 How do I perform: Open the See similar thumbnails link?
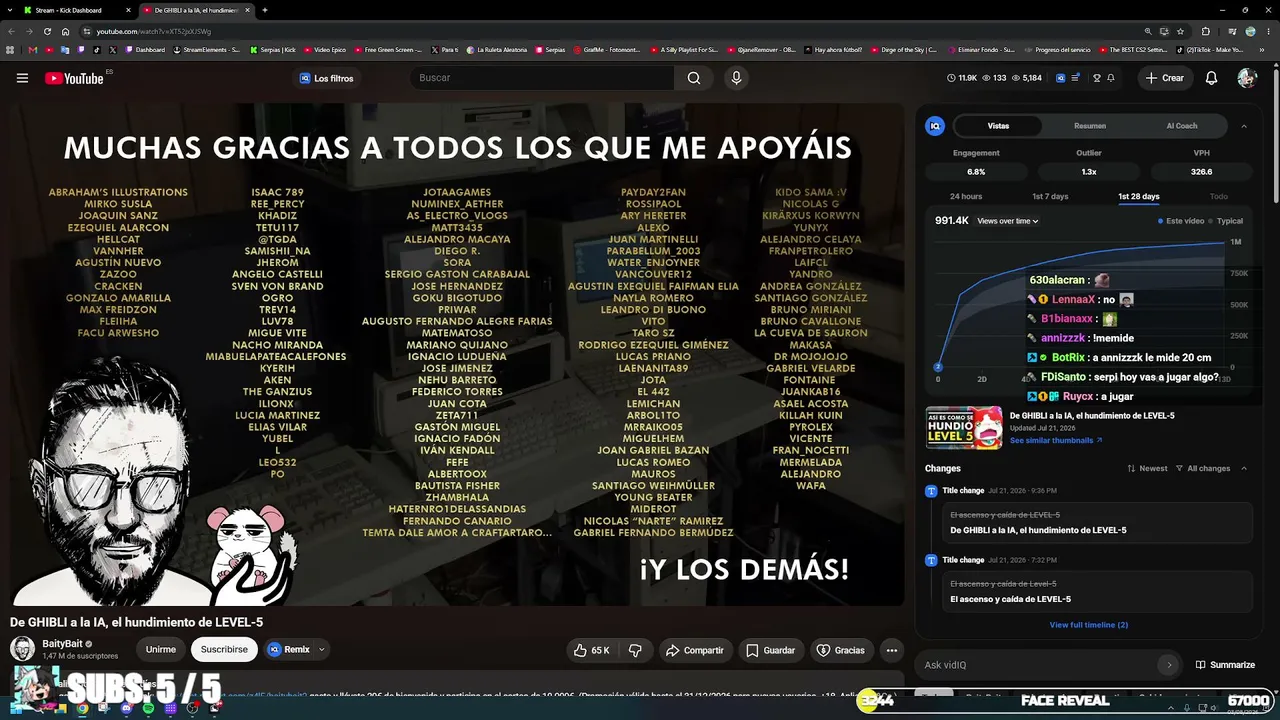[x=1056, y=440]
